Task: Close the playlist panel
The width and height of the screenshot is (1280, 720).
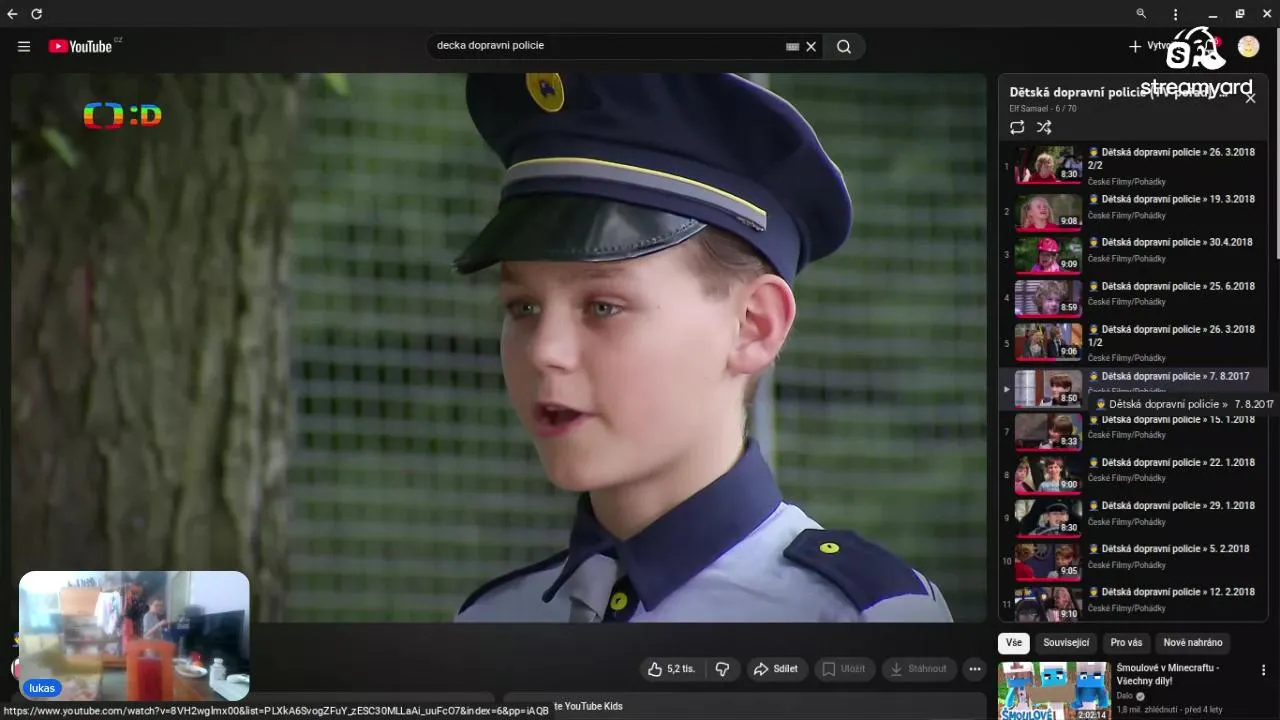Action: click(1250, 98)
